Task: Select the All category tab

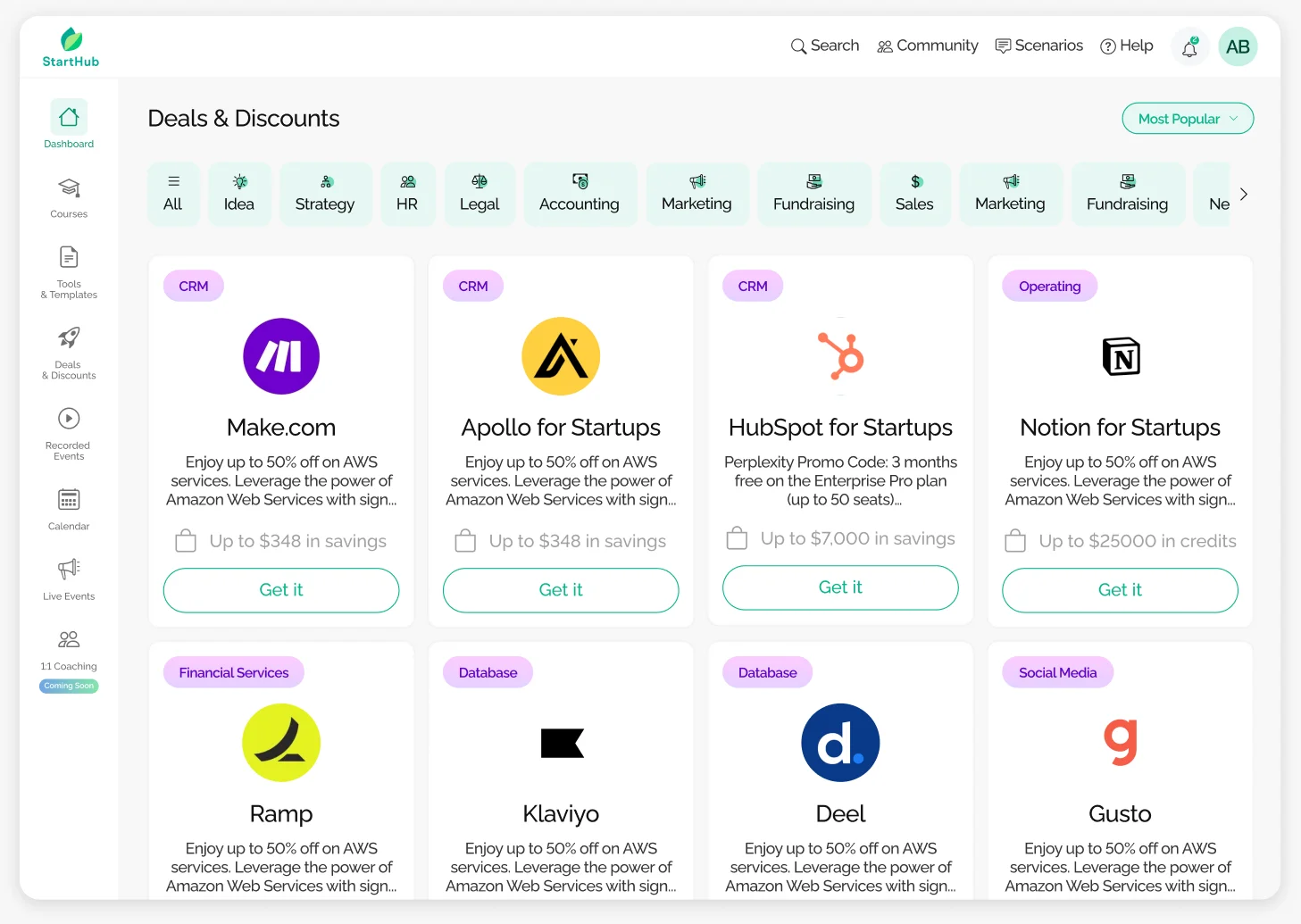Action: point(173,194)
